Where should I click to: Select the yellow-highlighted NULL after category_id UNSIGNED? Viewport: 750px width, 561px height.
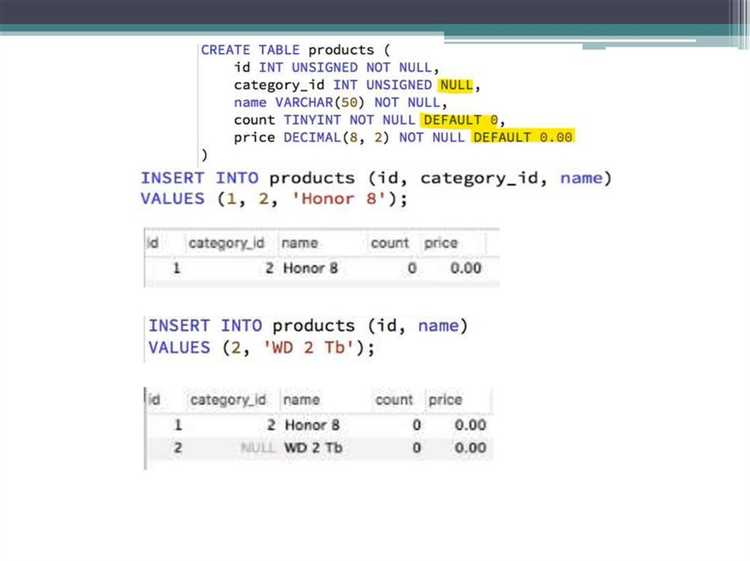456,85
